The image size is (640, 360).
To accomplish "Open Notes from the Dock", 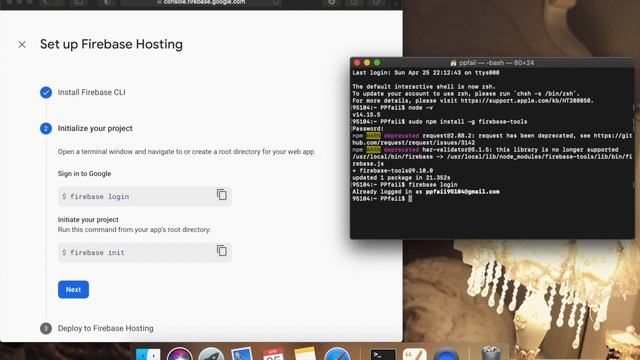I will 305,354.
